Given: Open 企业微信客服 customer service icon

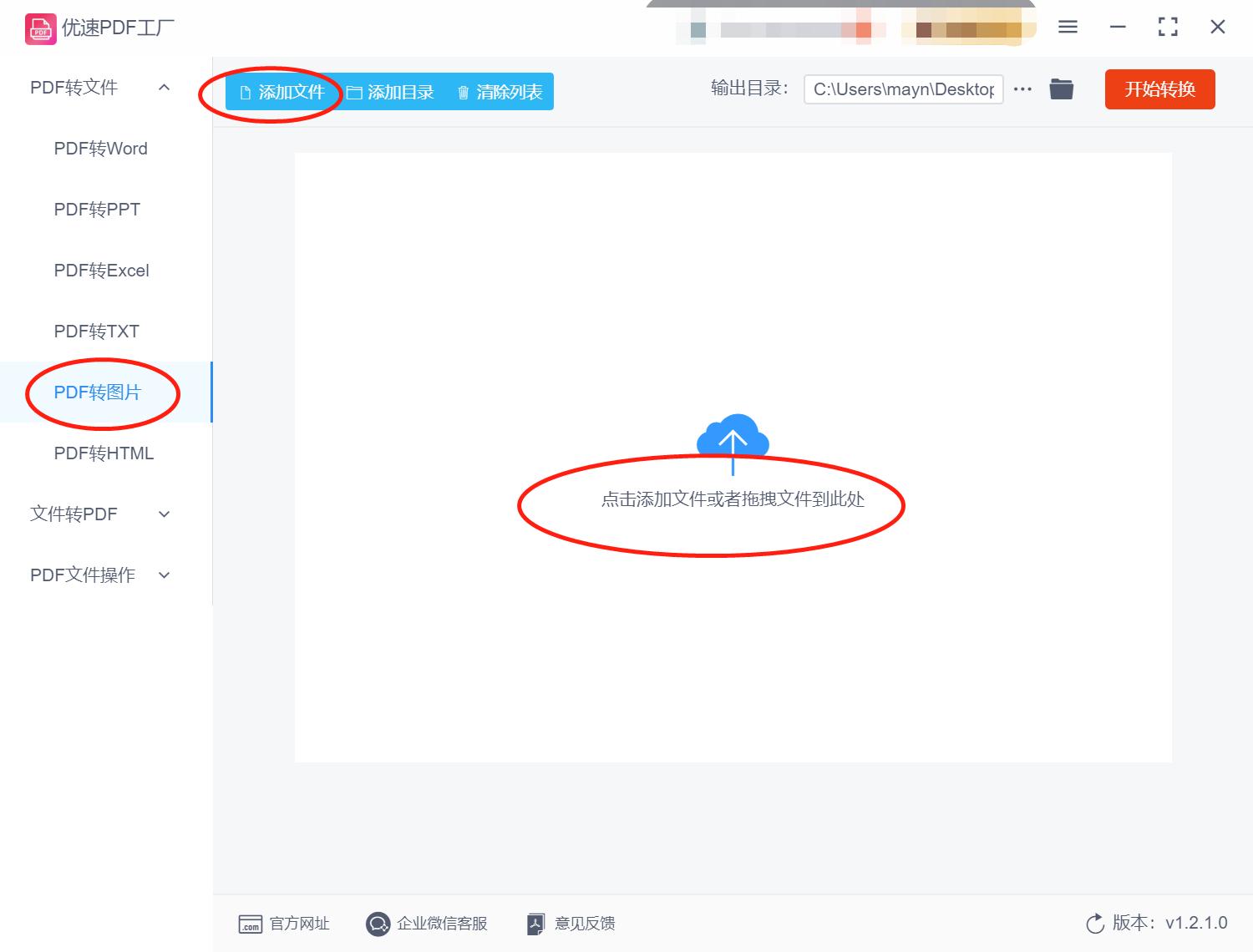Looking at the screenshot, I should (x=378, y=924).
